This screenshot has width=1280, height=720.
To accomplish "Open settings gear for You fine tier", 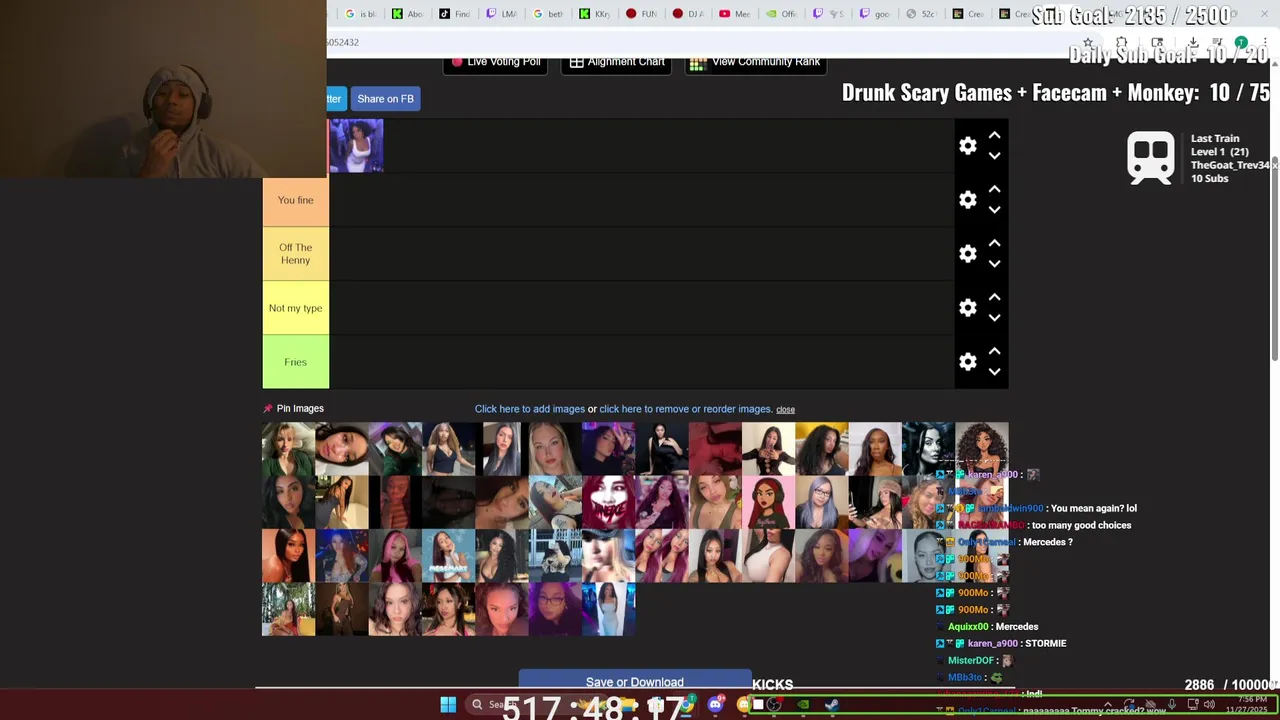I will pos(967,200).
